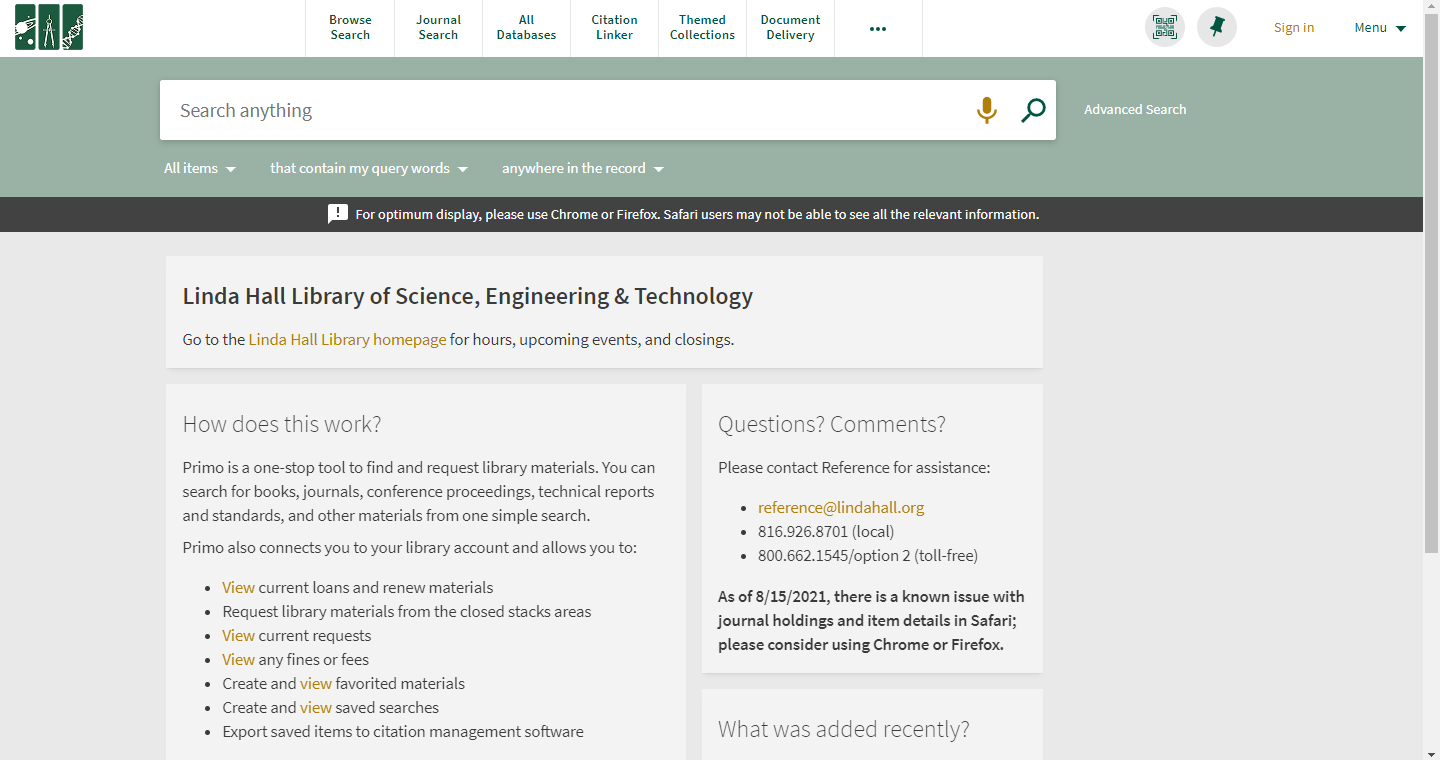
Task: Click Sign in
Action: pyautogui.click(x=1294, y=28)
